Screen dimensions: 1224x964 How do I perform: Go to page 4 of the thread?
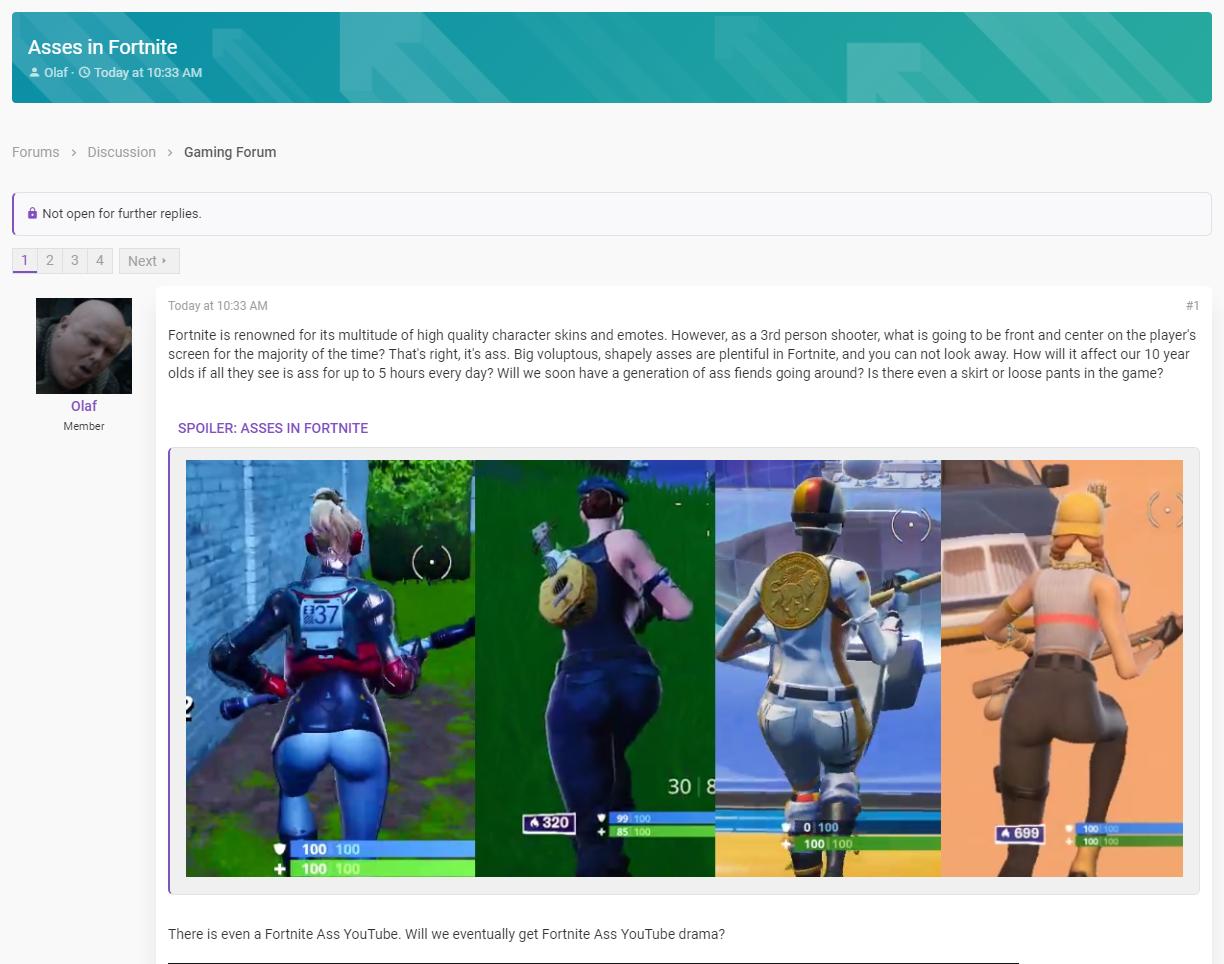[x=99, y=260]
